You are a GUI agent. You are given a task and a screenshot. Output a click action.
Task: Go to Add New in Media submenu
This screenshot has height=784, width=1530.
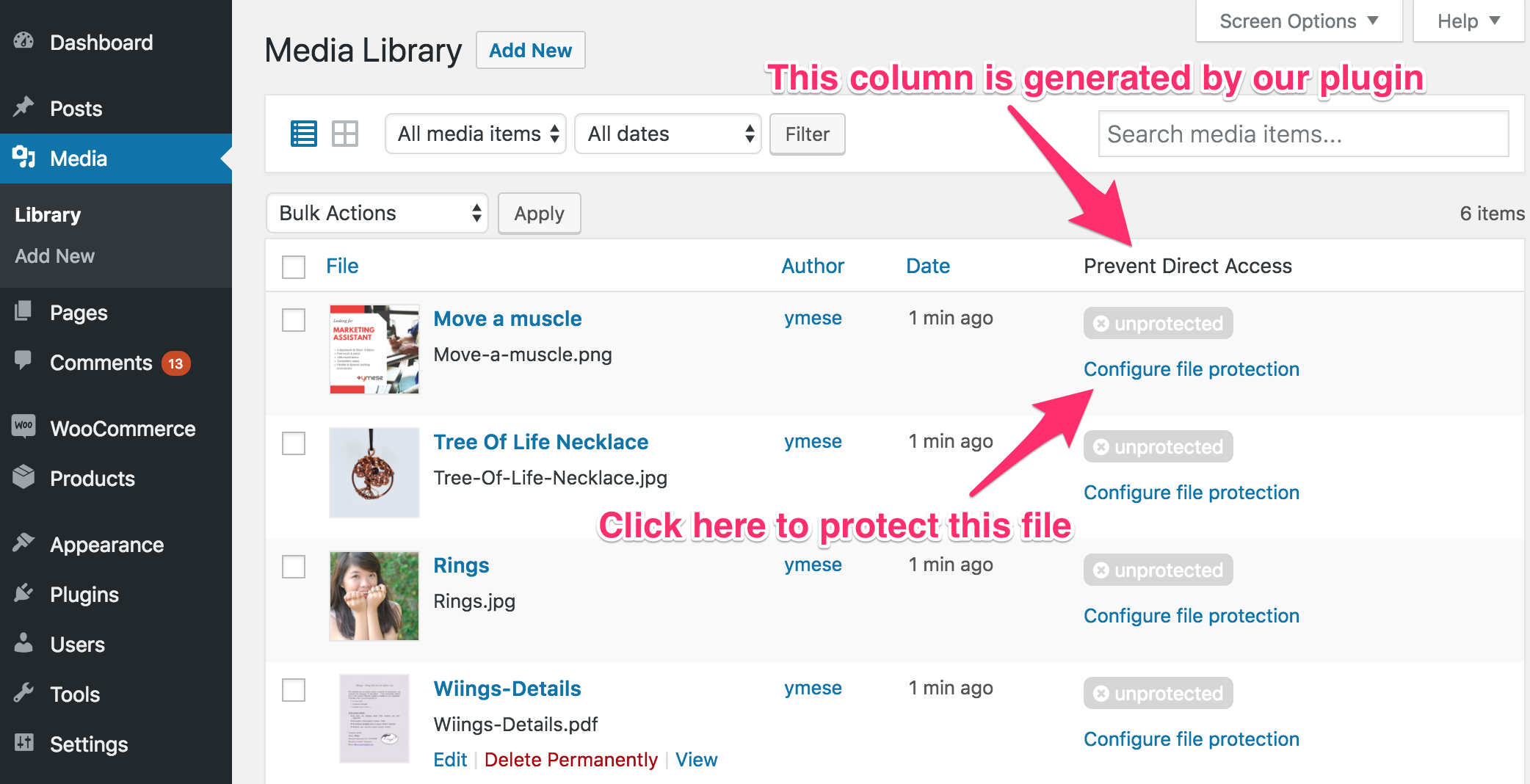click(x=55, y=256)
